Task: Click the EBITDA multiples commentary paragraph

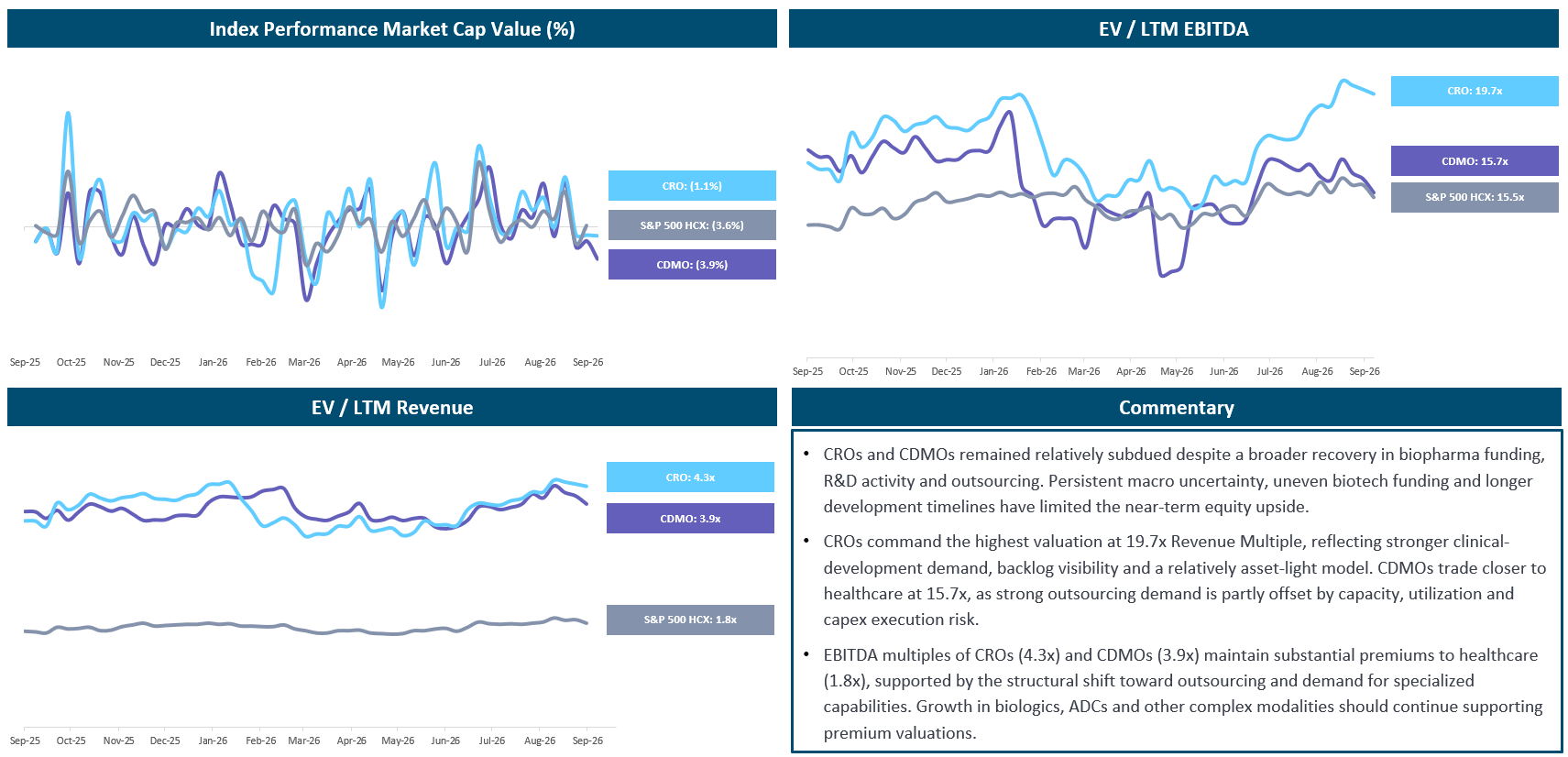Action: [1184, 694]
